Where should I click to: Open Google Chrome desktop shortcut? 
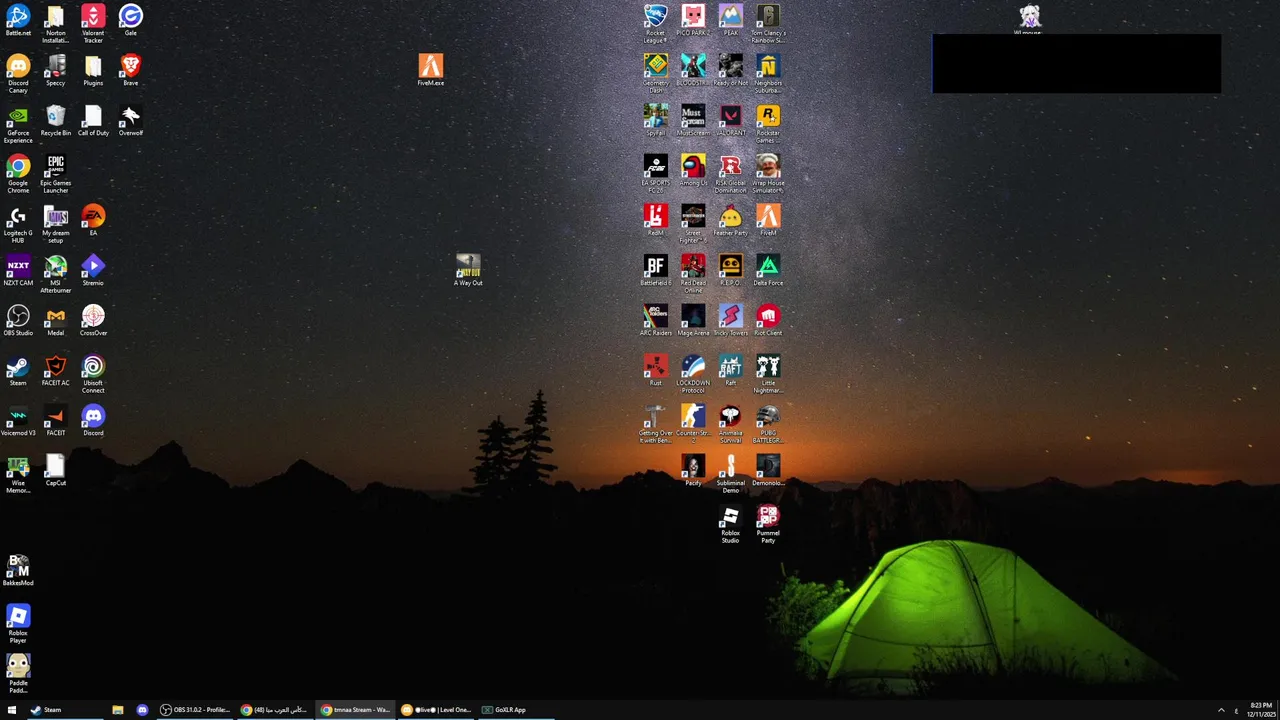18,173
